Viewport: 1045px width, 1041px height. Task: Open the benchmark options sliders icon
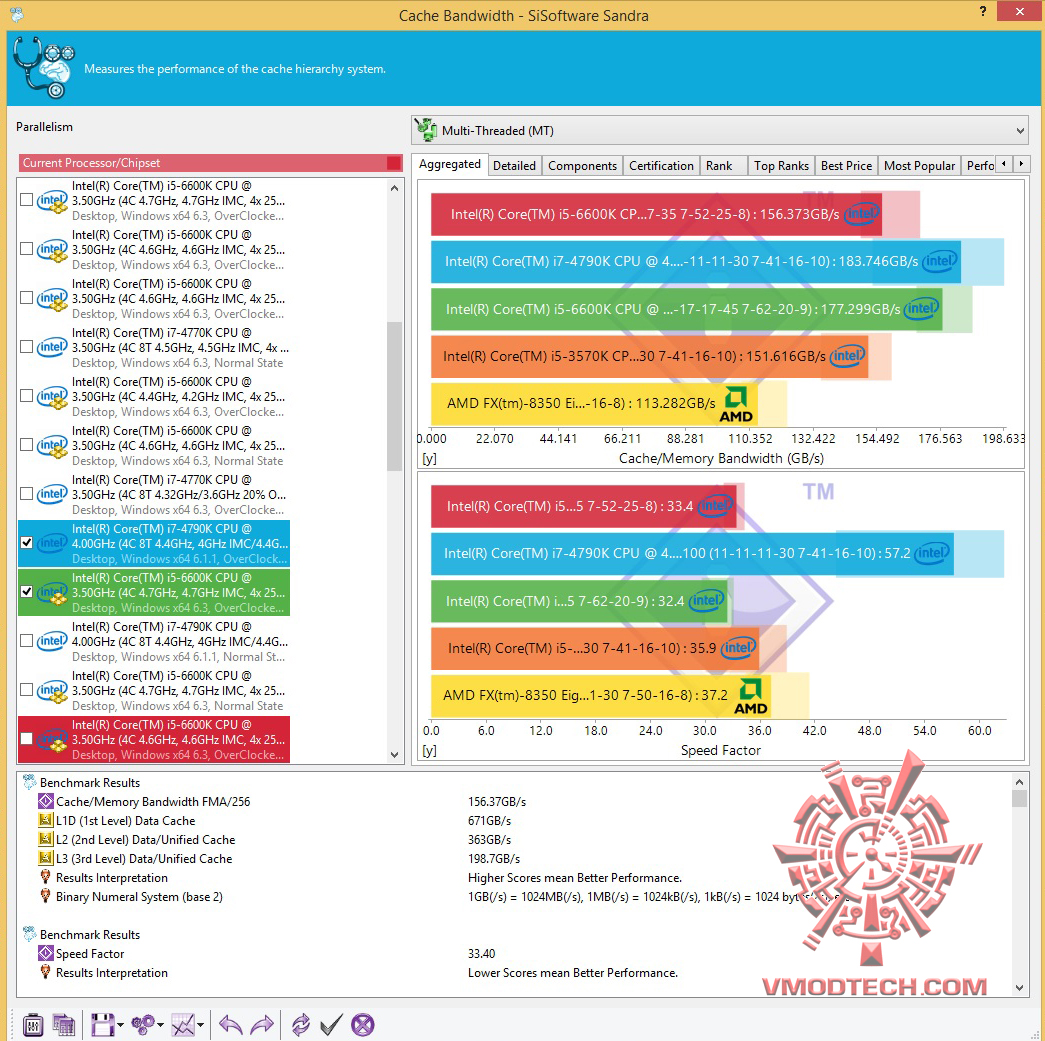click(33, 1024)
